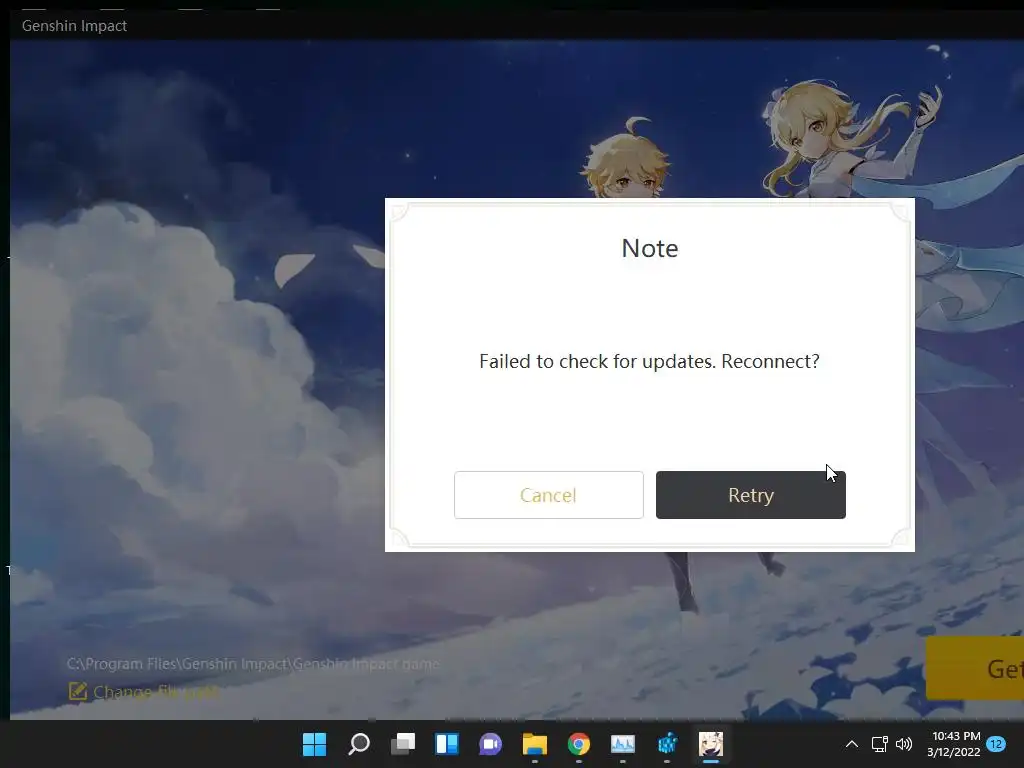1024x768 pixels.
Task: Open the Chat app on the taskbar
Action: coord(490,744)
